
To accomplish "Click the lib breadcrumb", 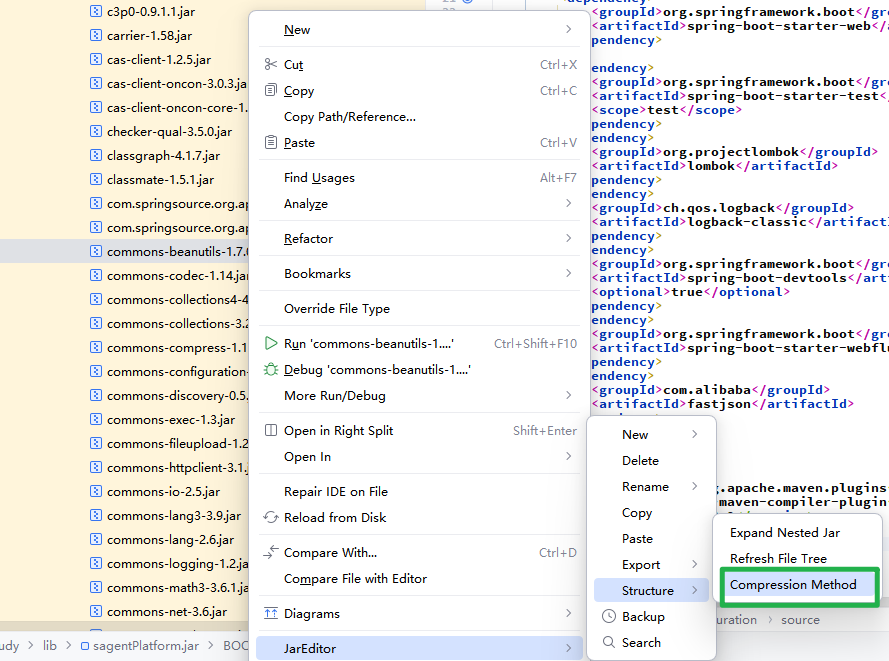I will tap(50, 646).
